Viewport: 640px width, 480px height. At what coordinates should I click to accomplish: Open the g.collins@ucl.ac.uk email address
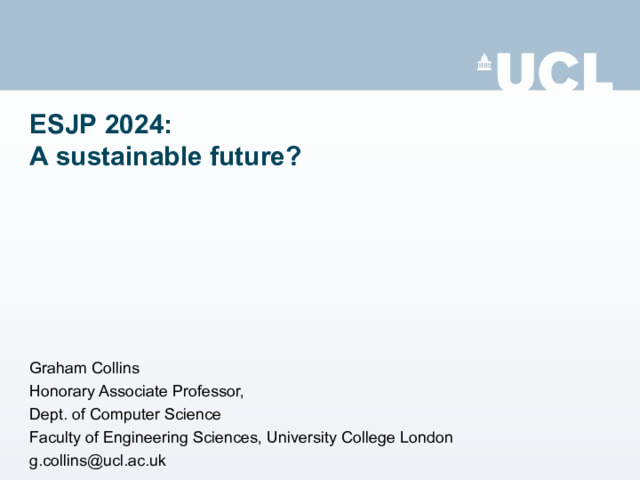pos(97,460)
